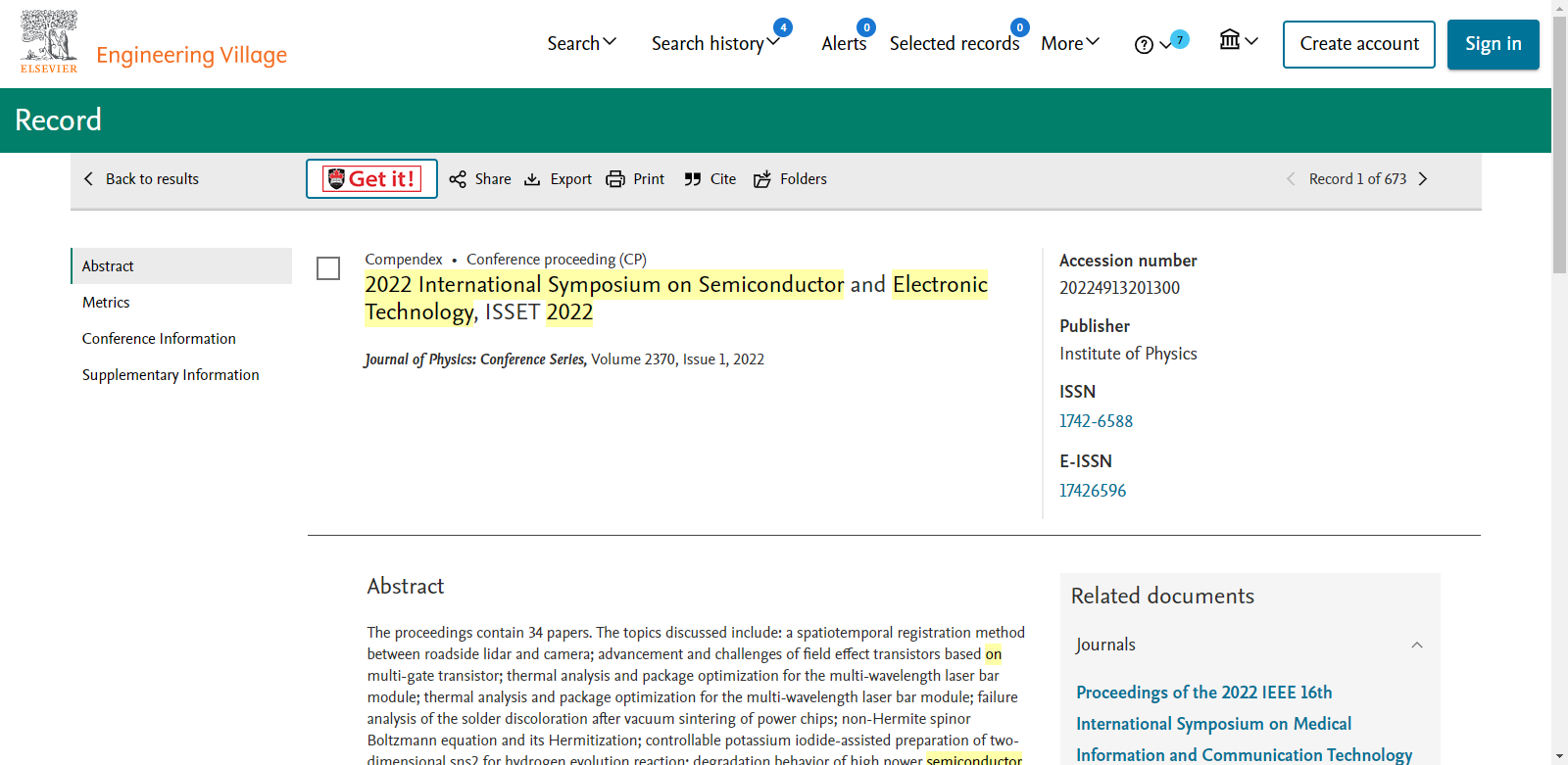Click the Share icon
The image size is (1568, 765).
(x=458, y=179)
